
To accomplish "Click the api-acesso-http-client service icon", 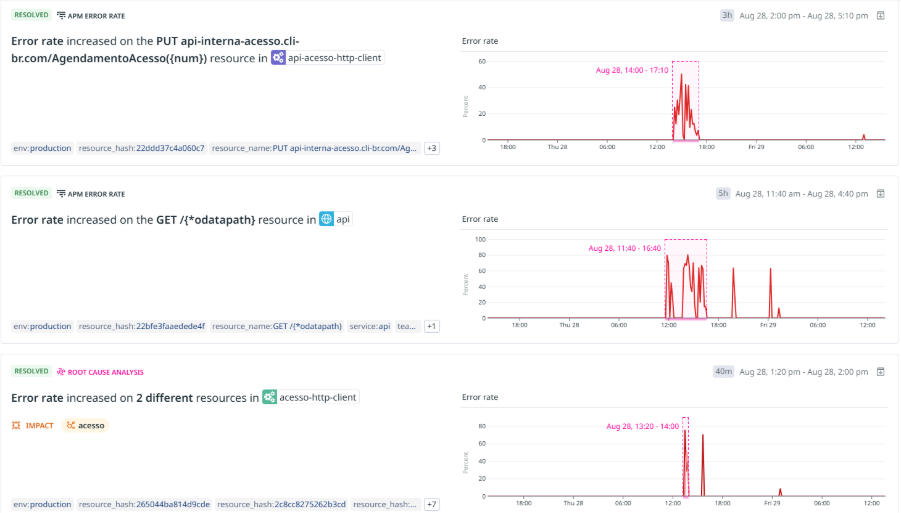I will (279, 58).
